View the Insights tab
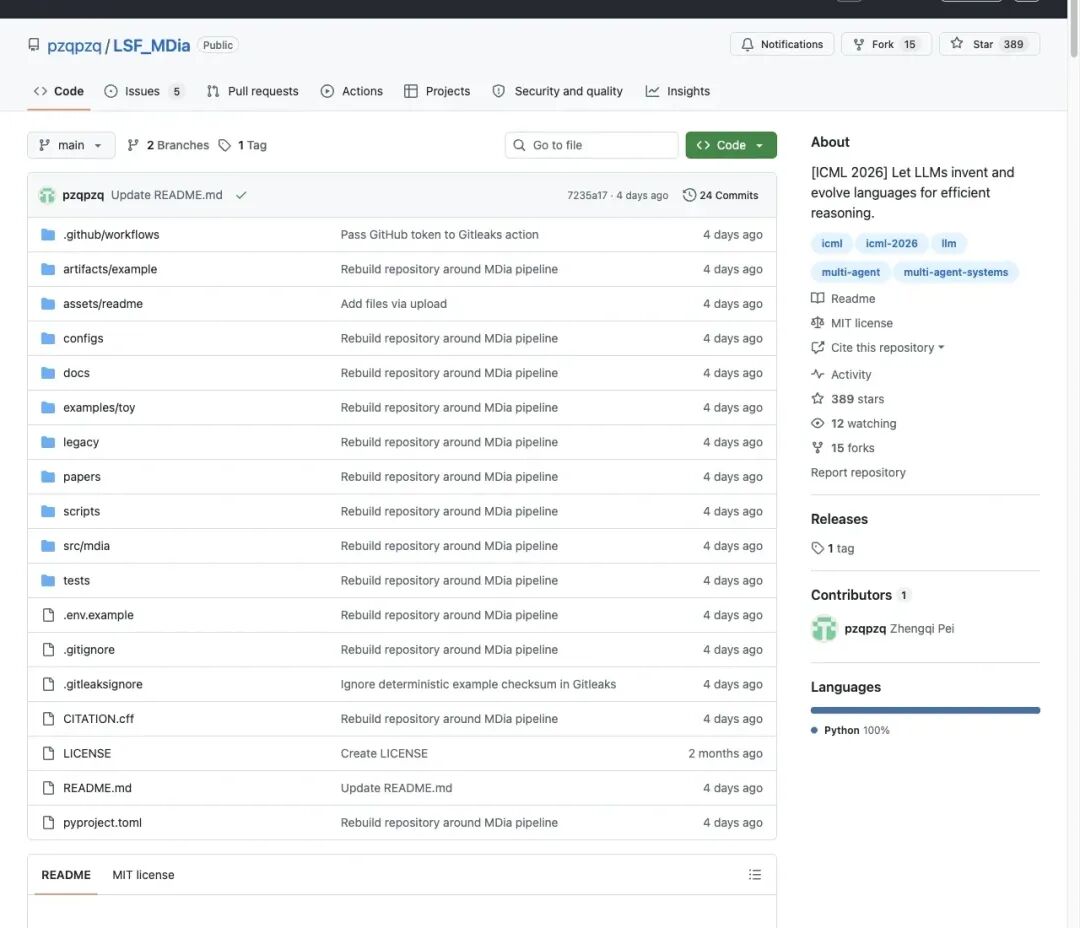Screen dimensions: 1080x928 click(x=677, y=91)
